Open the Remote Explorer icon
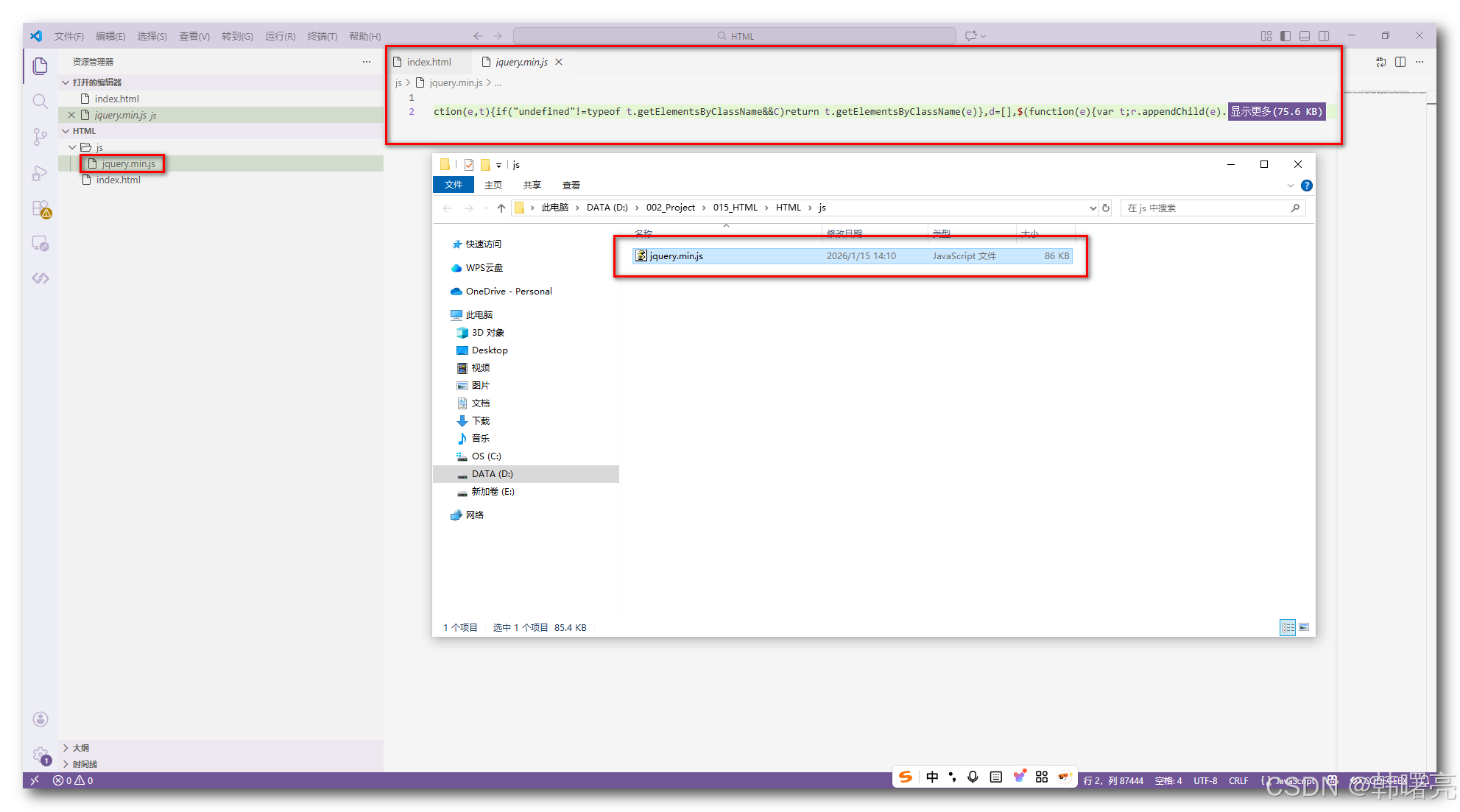The height and width of the screenshot is (812, 1460). pyautogui.click(x=40, y=244)
